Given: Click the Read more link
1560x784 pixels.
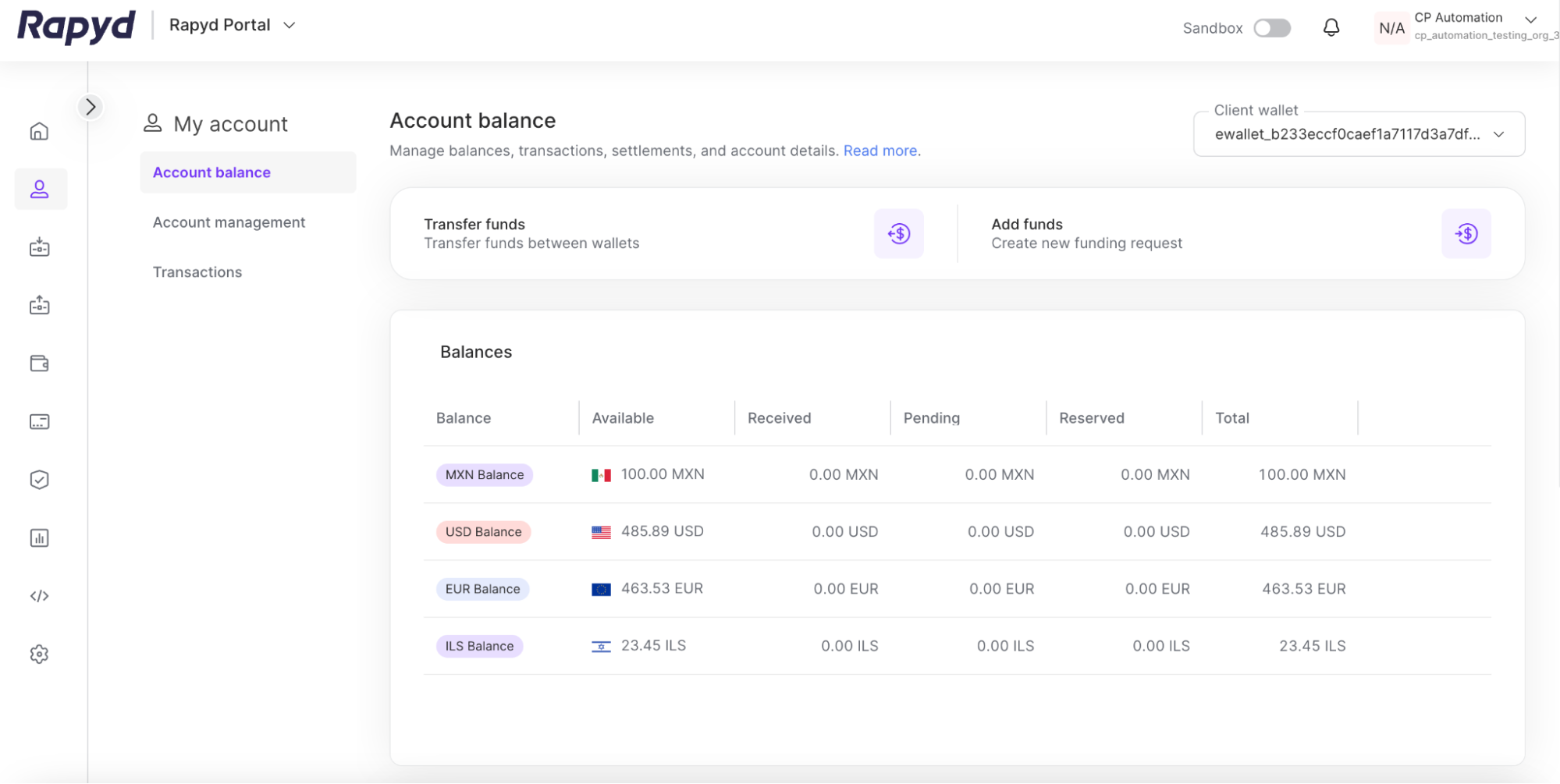Looking at the screenshot, I should point(879,151).
